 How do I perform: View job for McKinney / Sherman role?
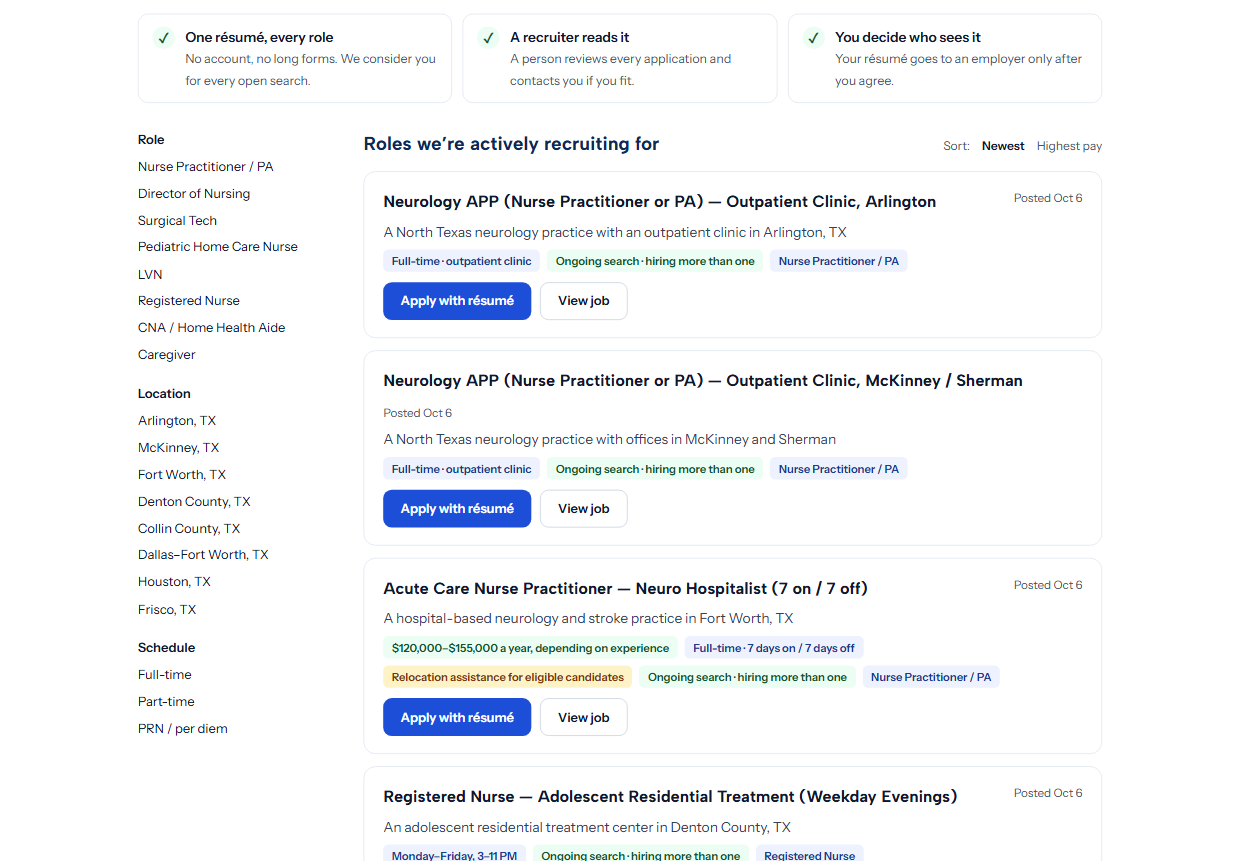(x=584, y=509)
